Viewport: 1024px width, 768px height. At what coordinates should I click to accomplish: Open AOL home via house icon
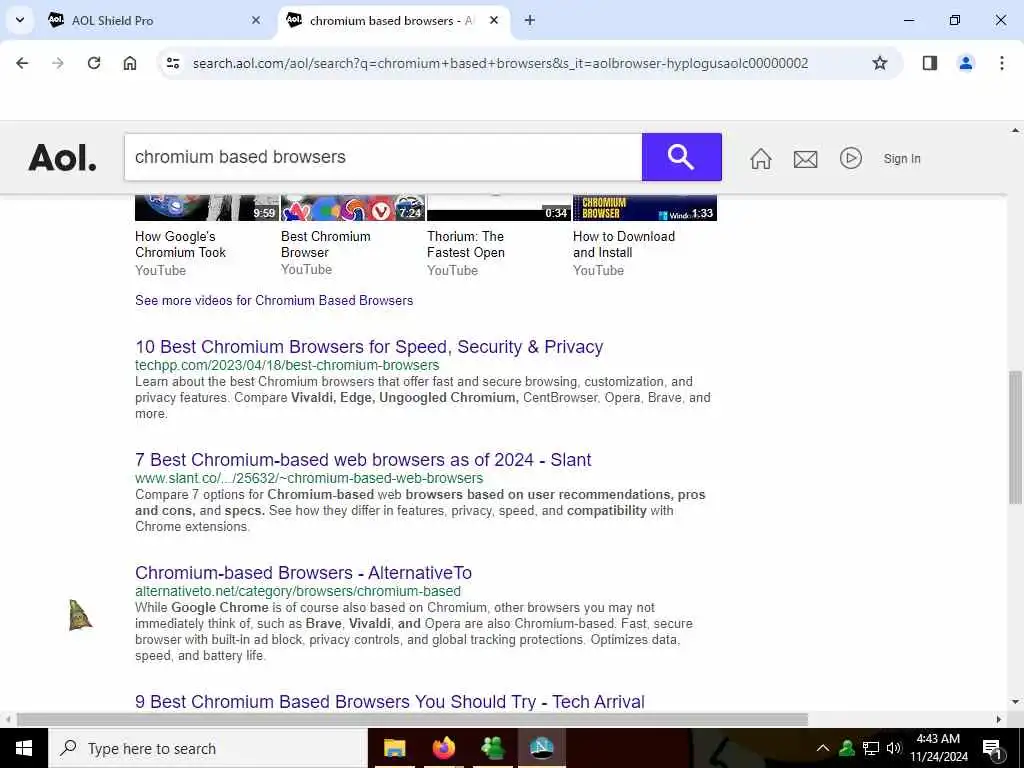pyautogui.click(x=761, y=159)
